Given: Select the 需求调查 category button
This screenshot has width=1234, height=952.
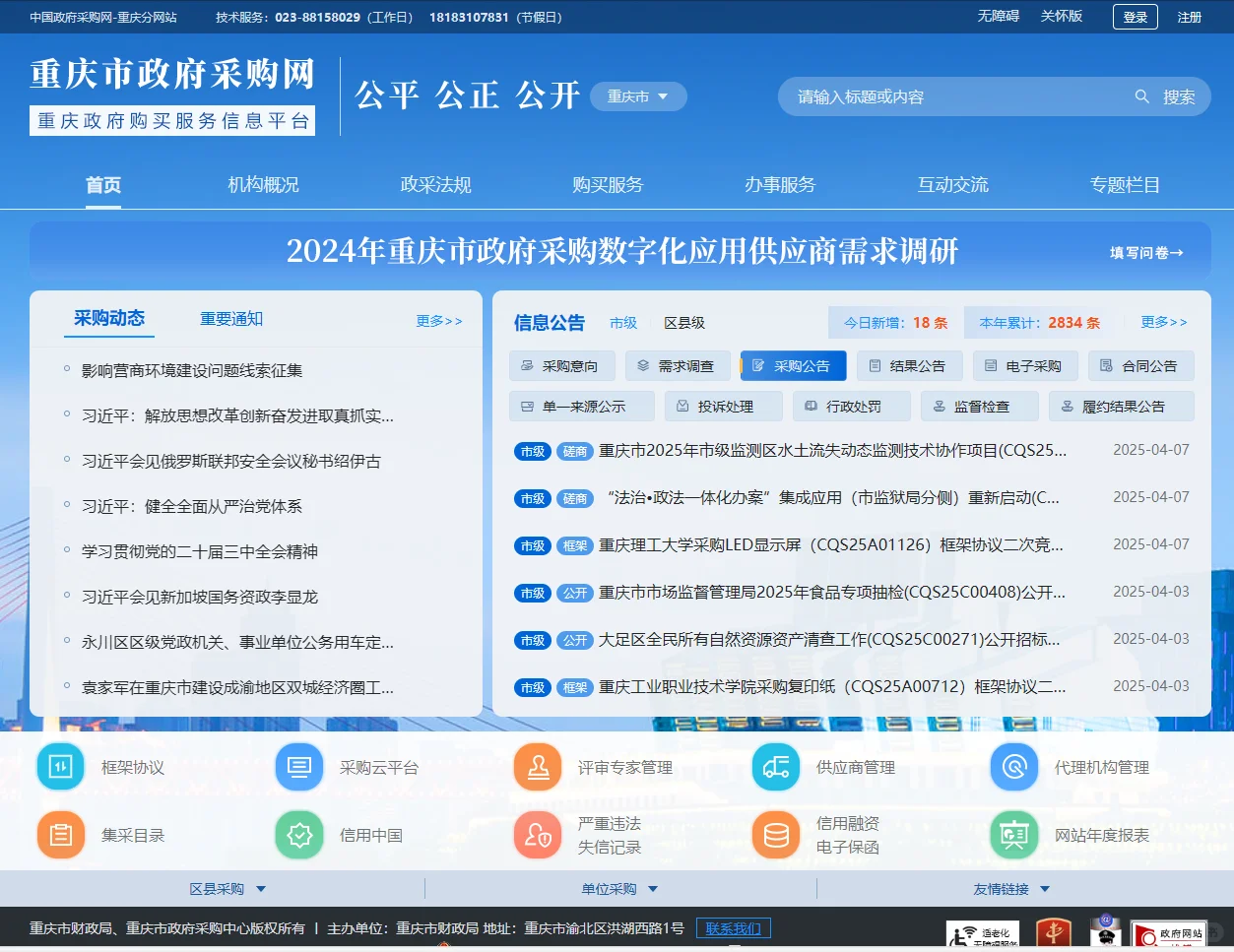Looking at the screenshot, I should click(x=678, y=366).
